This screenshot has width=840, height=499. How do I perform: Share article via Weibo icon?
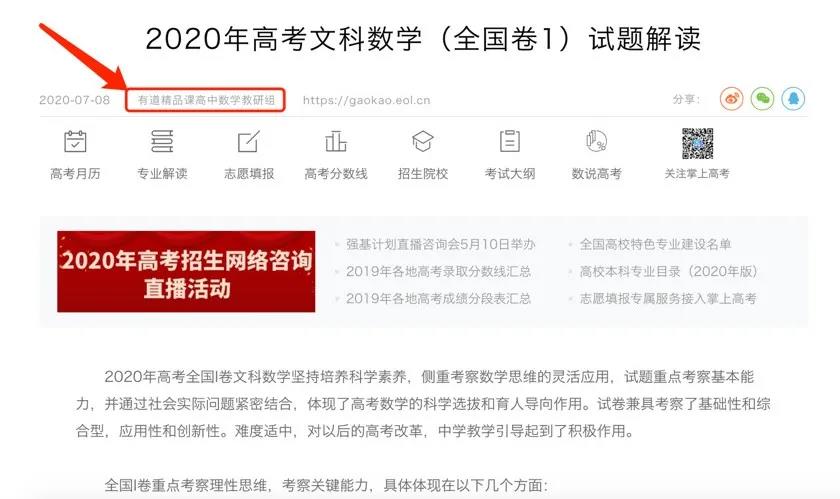pyautogui.click(x=731, y=99)
